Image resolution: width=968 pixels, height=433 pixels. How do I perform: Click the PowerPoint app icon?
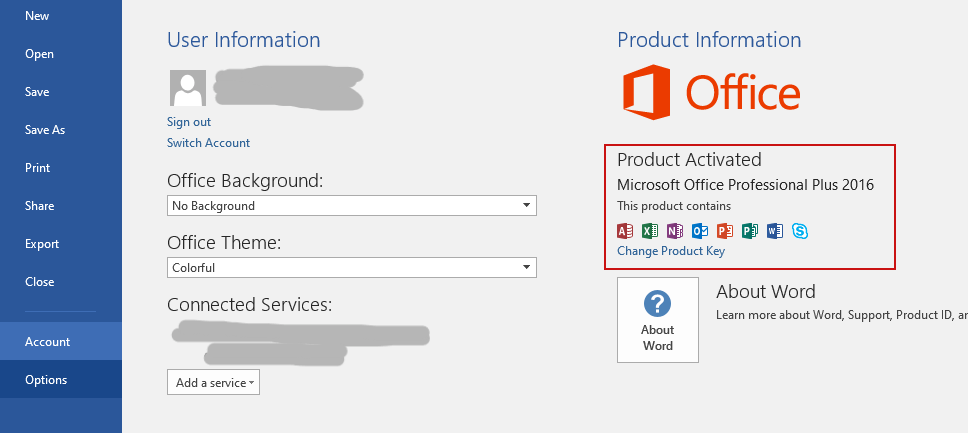click(725, 231)
